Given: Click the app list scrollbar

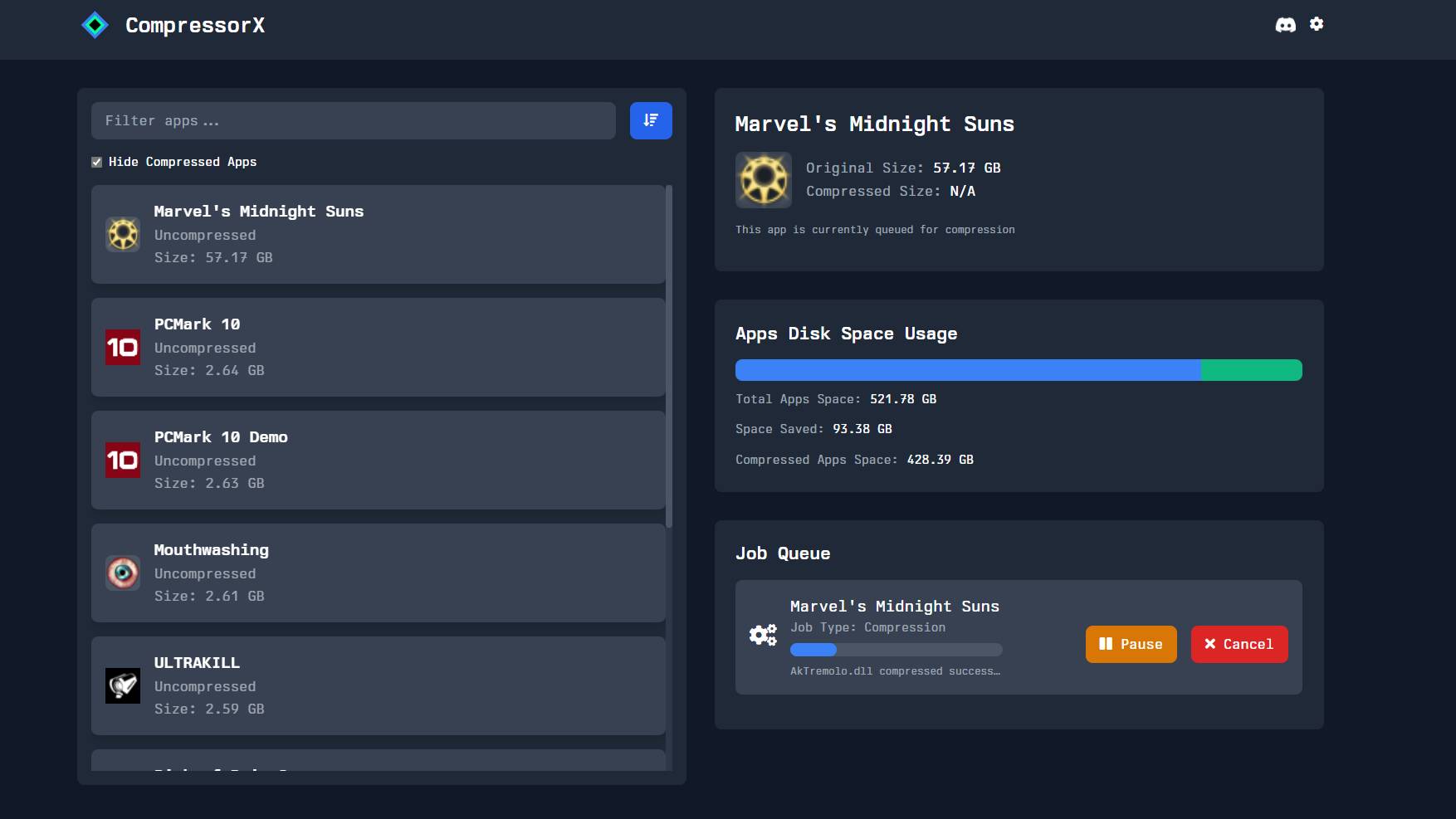Looking at the screenshot, I should click(669, 357).
